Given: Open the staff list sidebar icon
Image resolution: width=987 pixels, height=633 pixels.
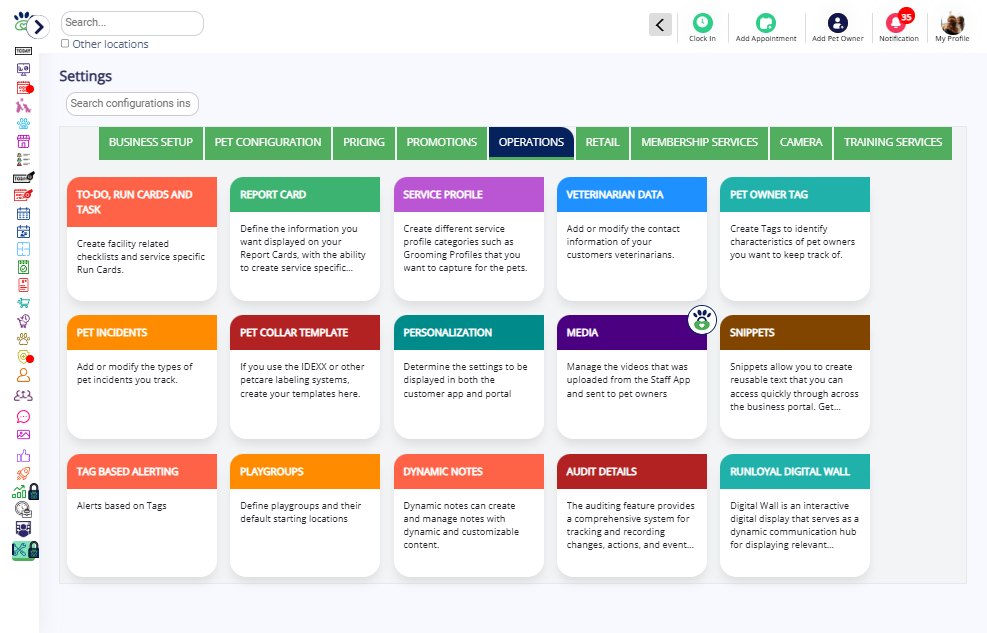Looking at the screenshot, I should point(23,160).
